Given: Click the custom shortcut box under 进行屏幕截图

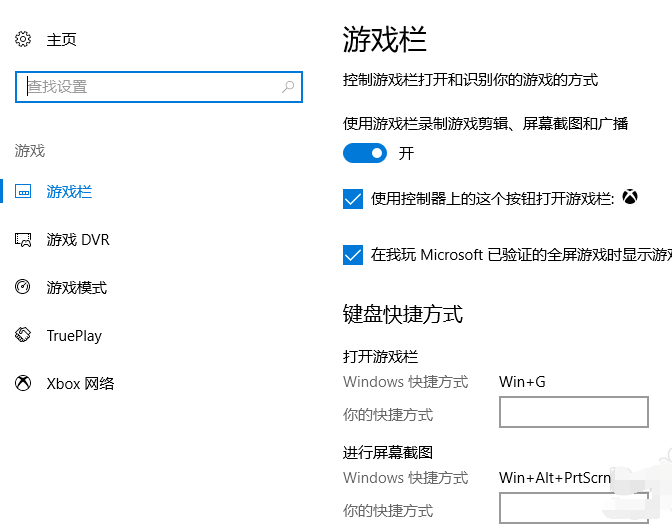Looking at the screenshot, I should pos(573,508).
